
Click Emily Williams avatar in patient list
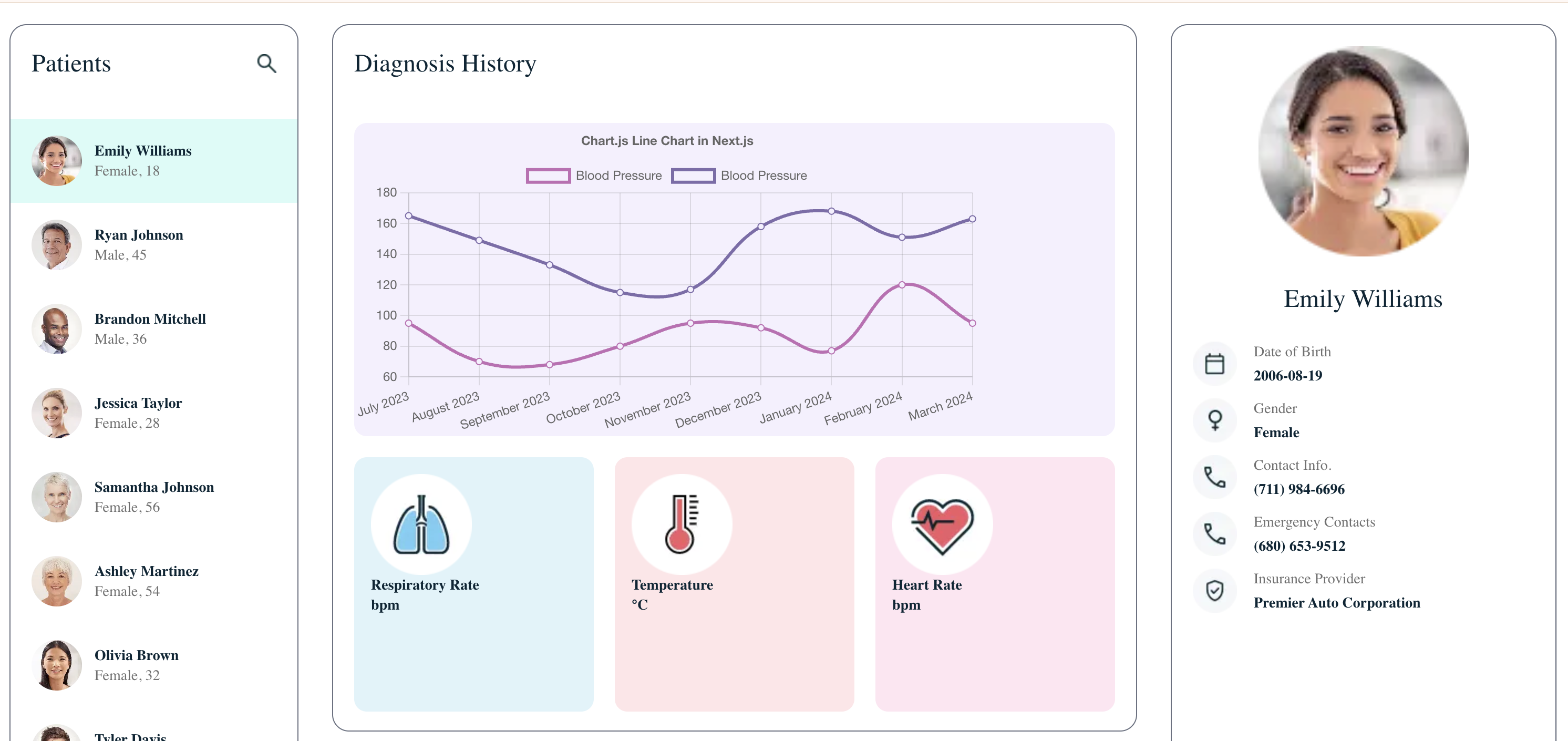pos(56,160)
